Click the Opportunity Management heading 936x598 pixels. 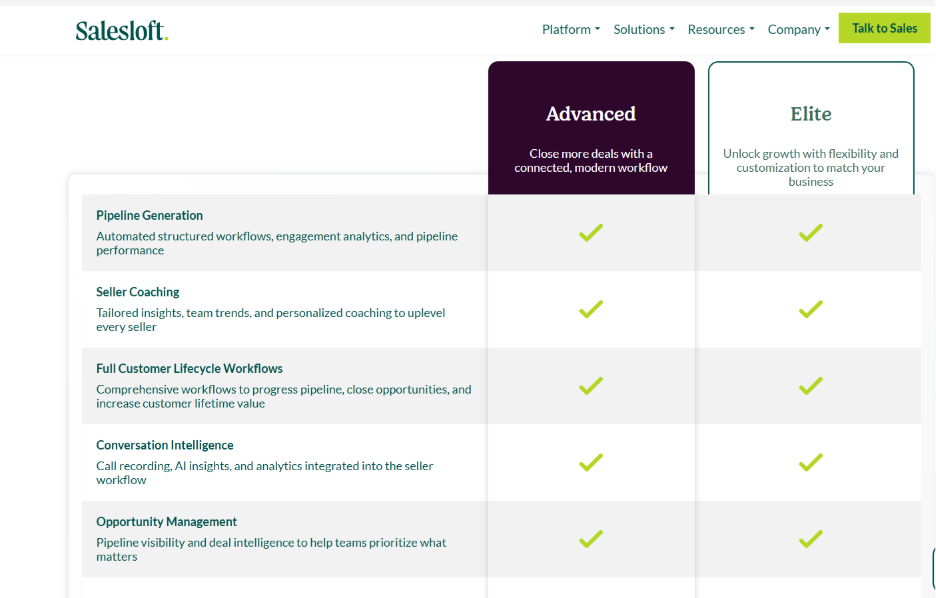tap(167, 522)
